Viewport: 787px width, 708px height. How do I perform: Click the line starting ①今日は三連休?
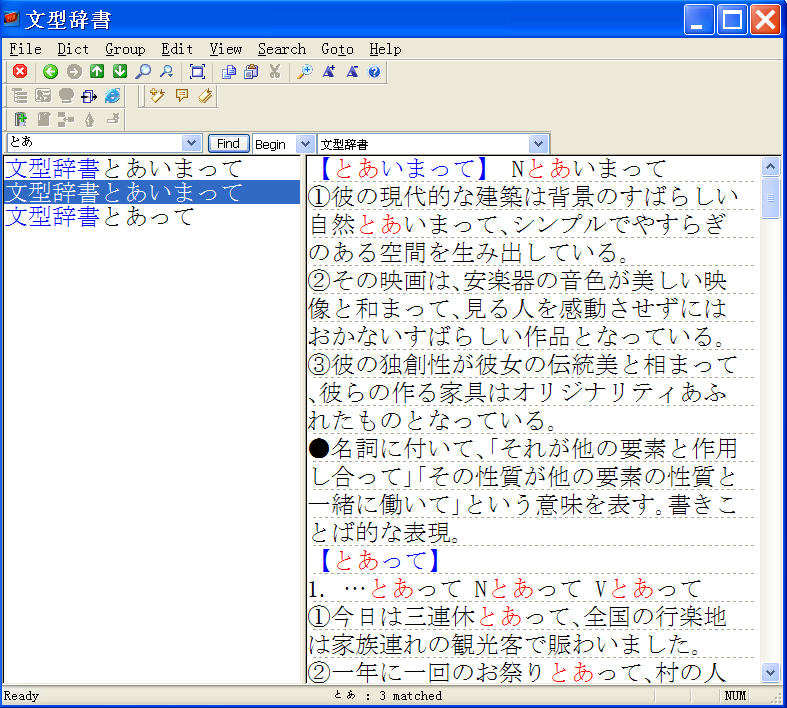pos(517,616)
